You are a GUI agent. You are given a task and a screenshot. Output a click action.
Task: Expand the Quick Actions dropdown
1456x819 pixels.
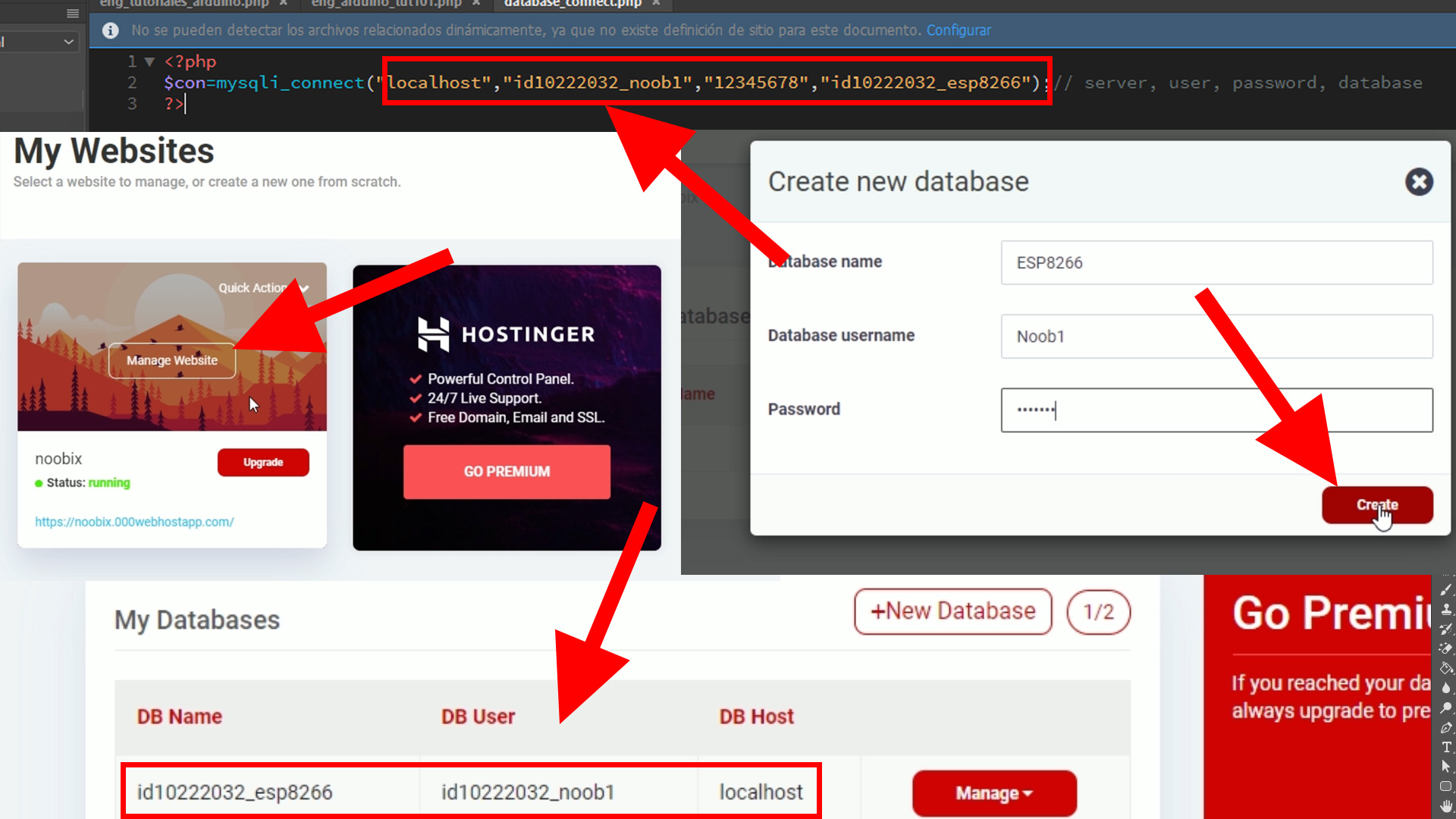click(x=263, y=288)
